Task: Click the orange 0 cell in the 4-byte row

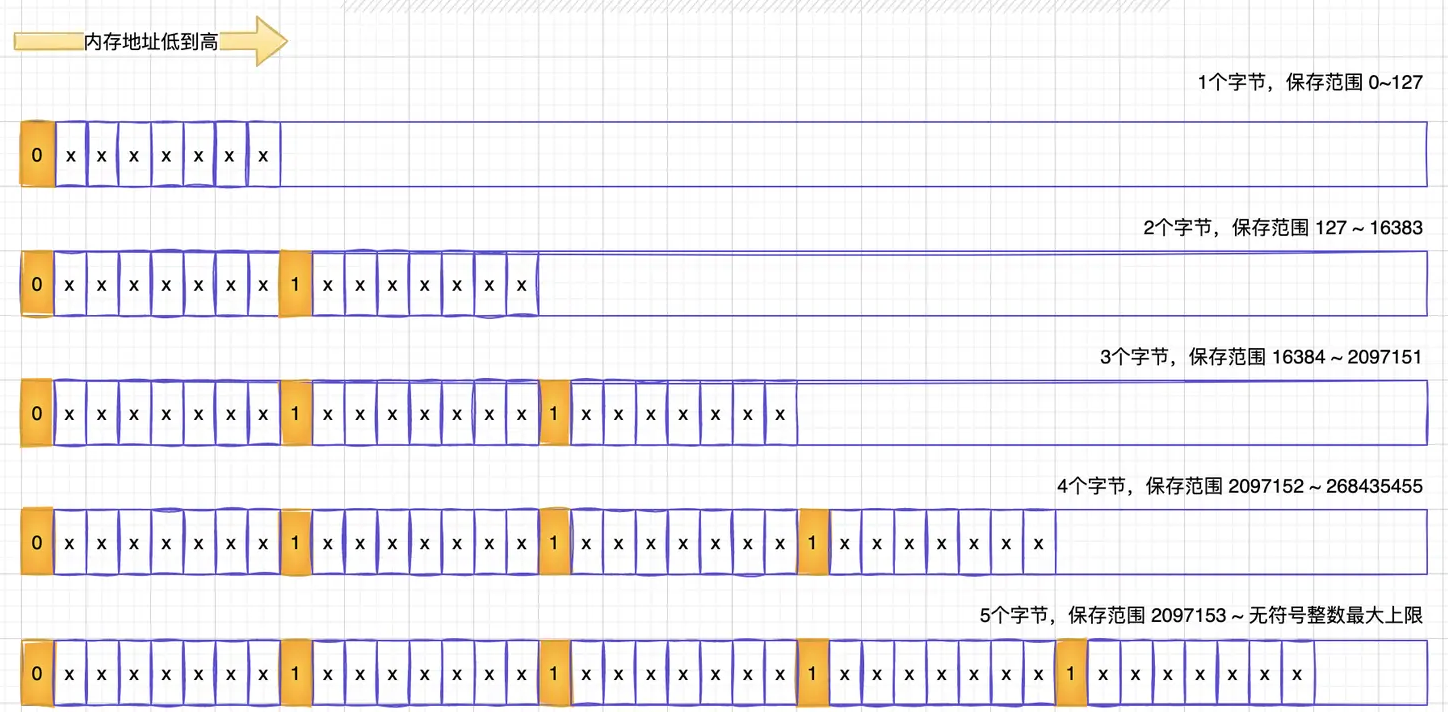Action: 37,543
